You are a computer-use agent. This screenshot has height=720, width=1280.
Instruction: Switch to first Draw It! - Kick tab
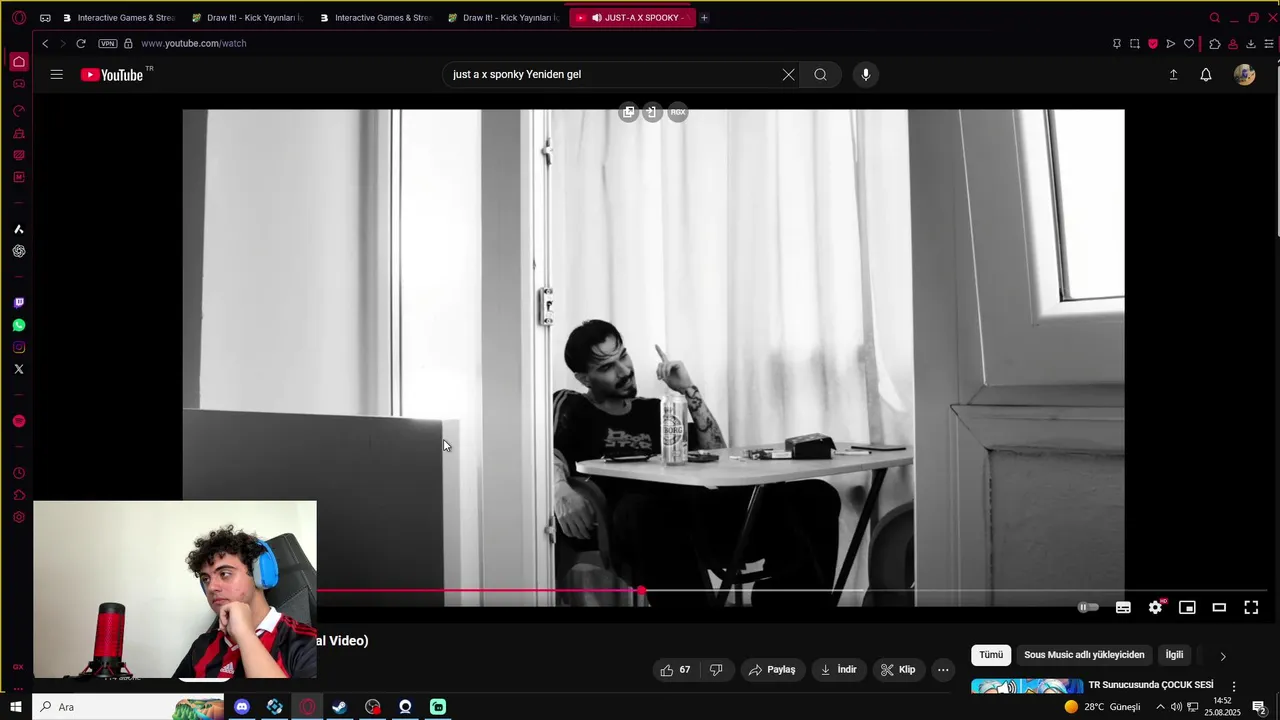(247, 17)
